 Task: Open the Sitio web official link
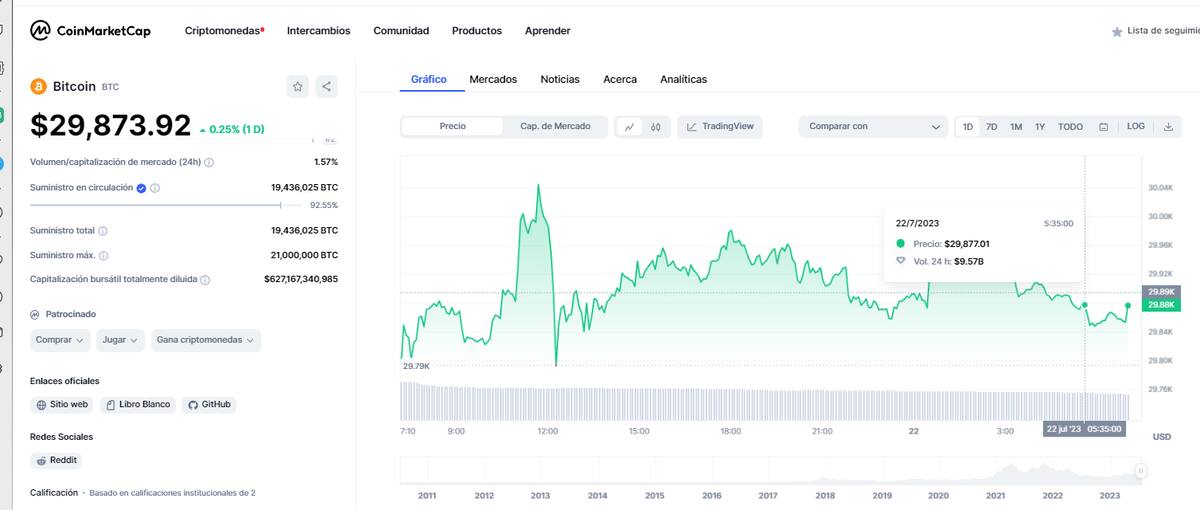(x=63, y=405)
